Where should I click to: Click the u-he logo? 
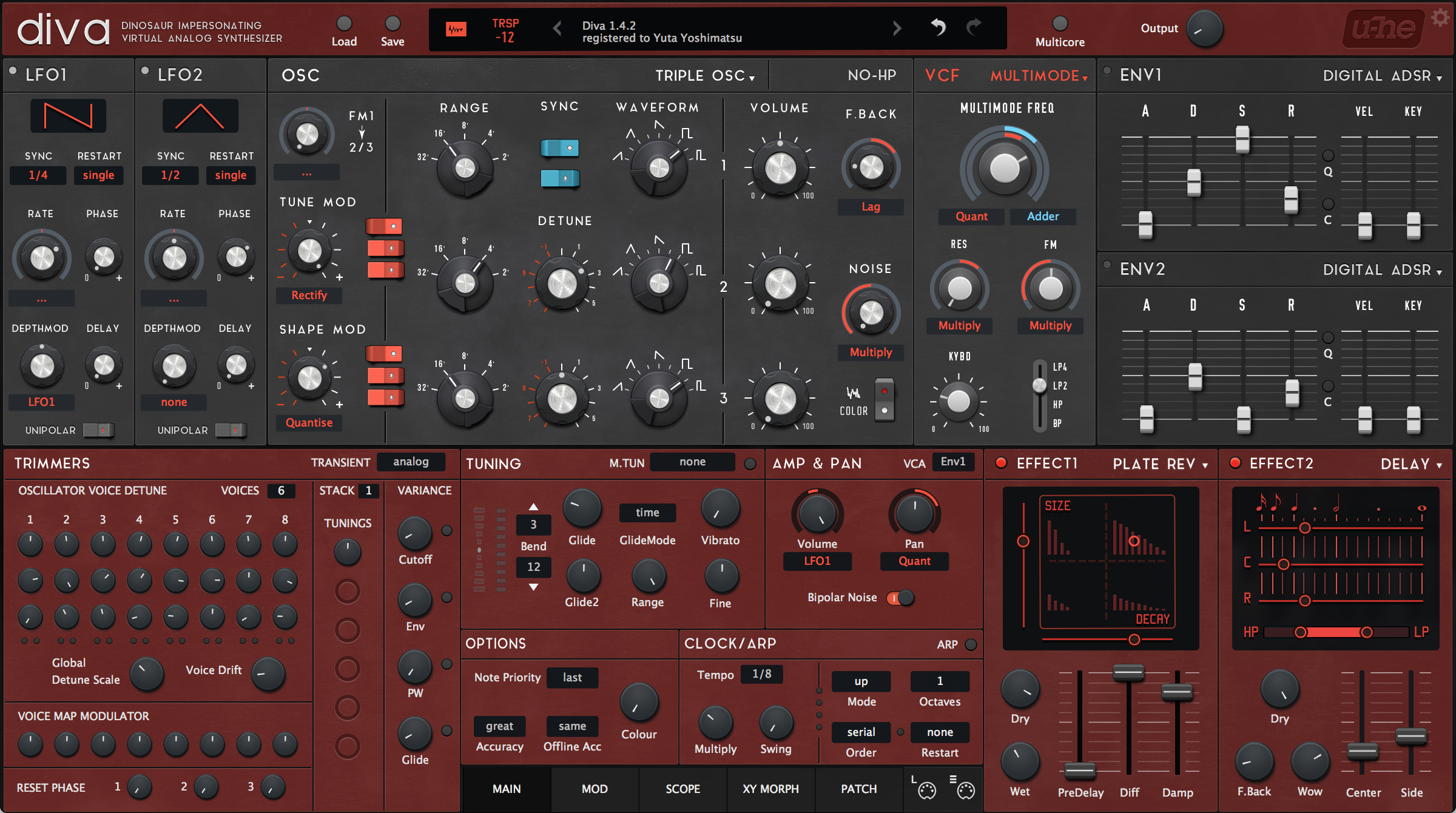click(x=1384, y=29)
